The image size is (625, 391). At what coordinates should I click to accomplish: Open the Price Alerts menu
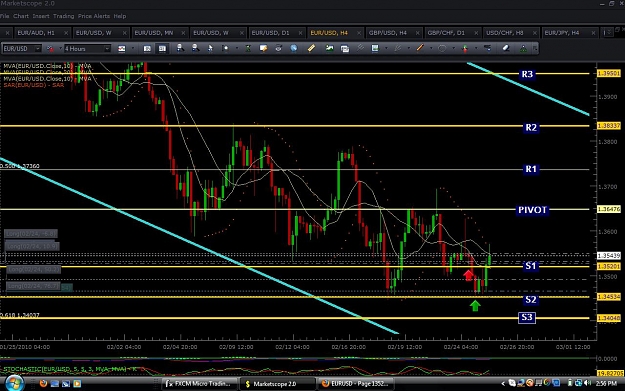pyautogui.click(x=94, y=16)
